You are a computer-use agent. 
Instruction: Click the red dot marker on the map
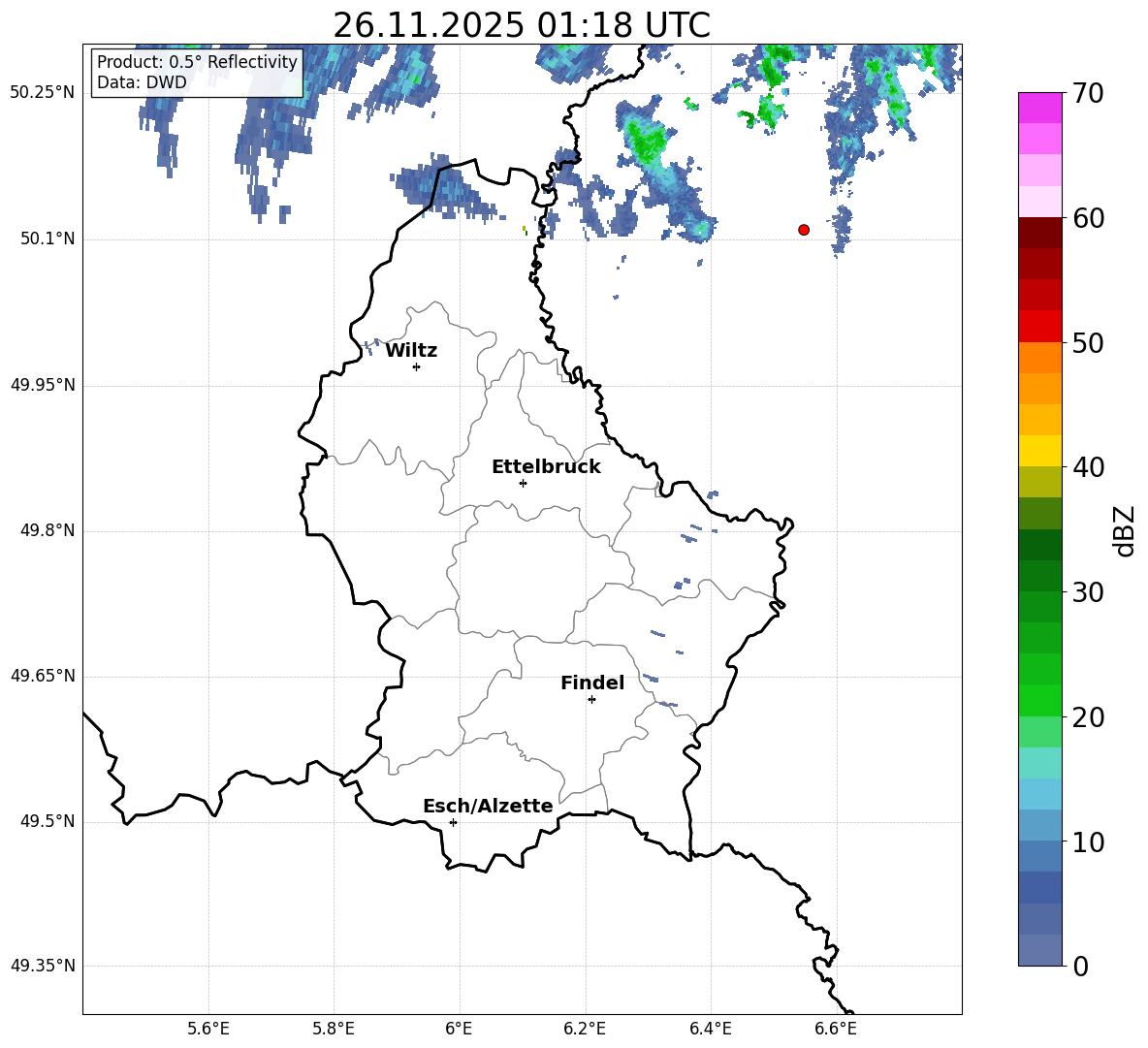click(803, 230)
